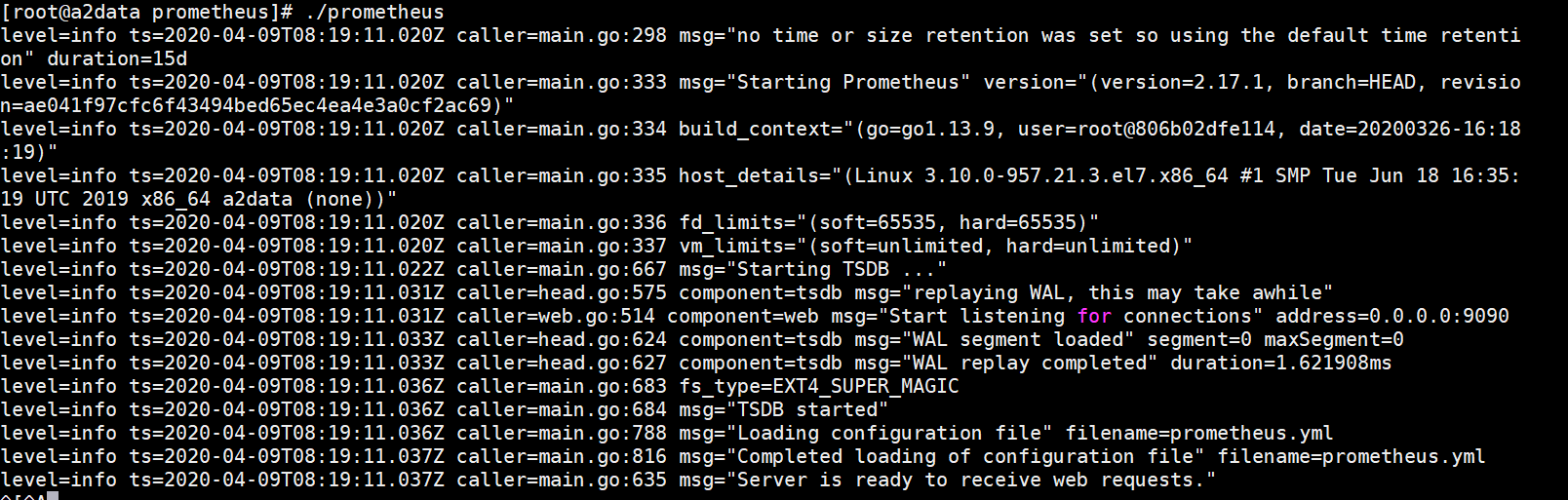The height and width of the screenshot is (500, 1568).
Task: Click the fs_type=EXT4_SUPER_MAGIC text
Action: click(819, 387)
